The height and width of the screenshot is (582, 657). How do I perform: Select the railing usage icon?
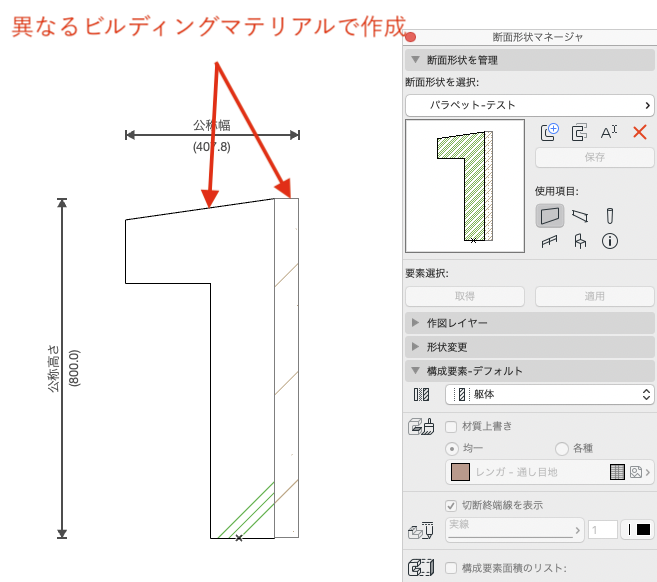(549, 241)
